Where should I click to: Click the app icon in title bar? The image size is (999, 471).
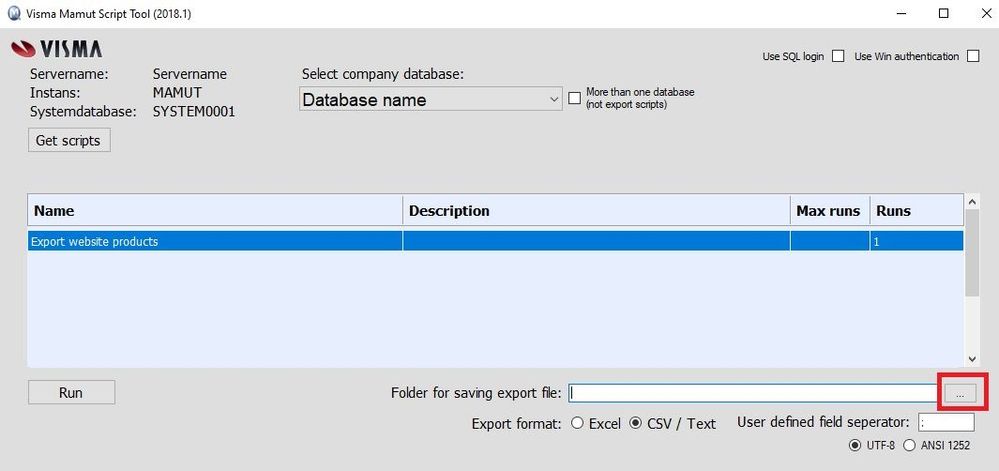click(x=14, y=13)
